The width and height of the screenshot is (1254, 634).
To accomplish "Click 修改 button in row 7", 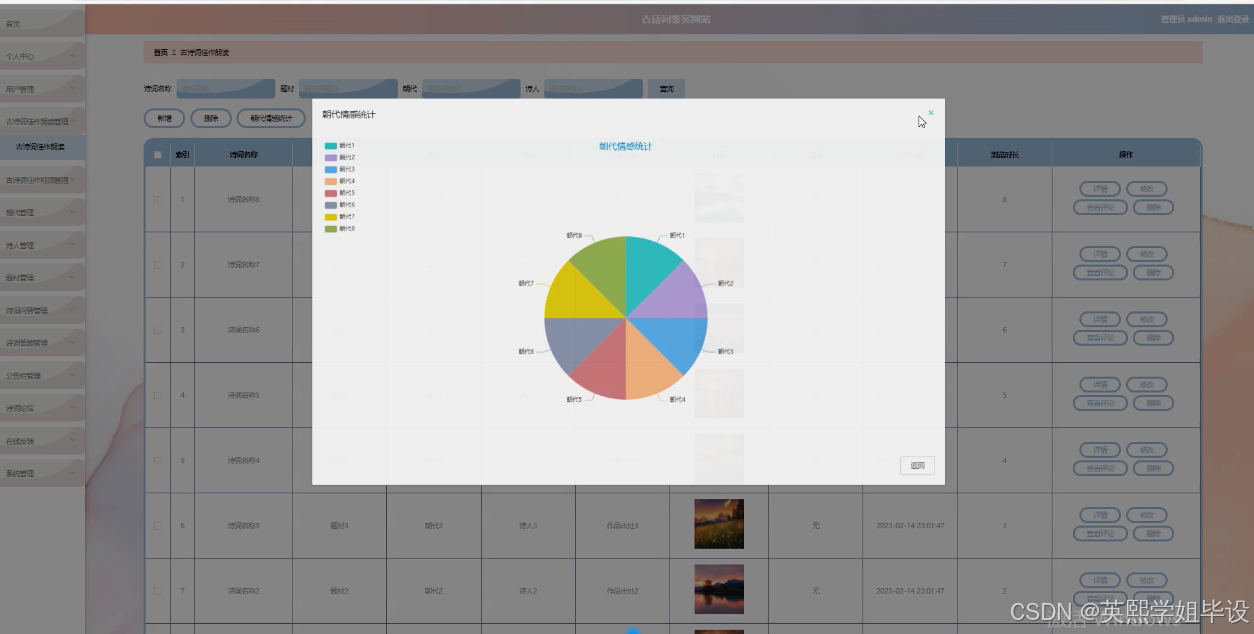I will [1146, 580].
